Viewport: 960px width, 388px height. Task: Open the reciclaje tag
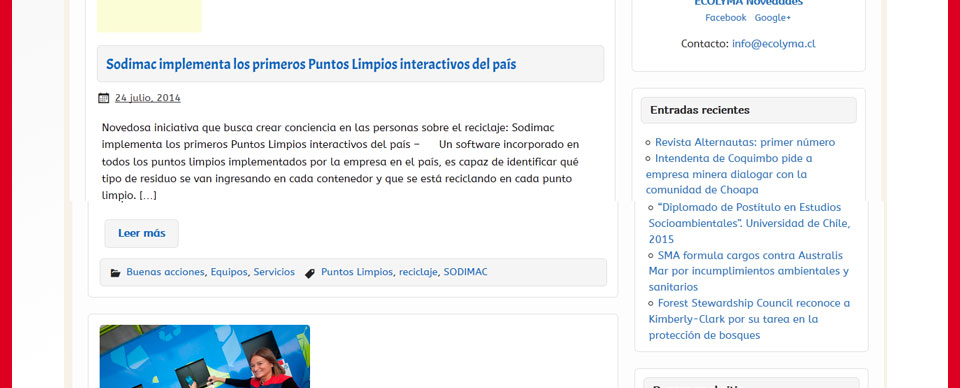pos(418,272)
